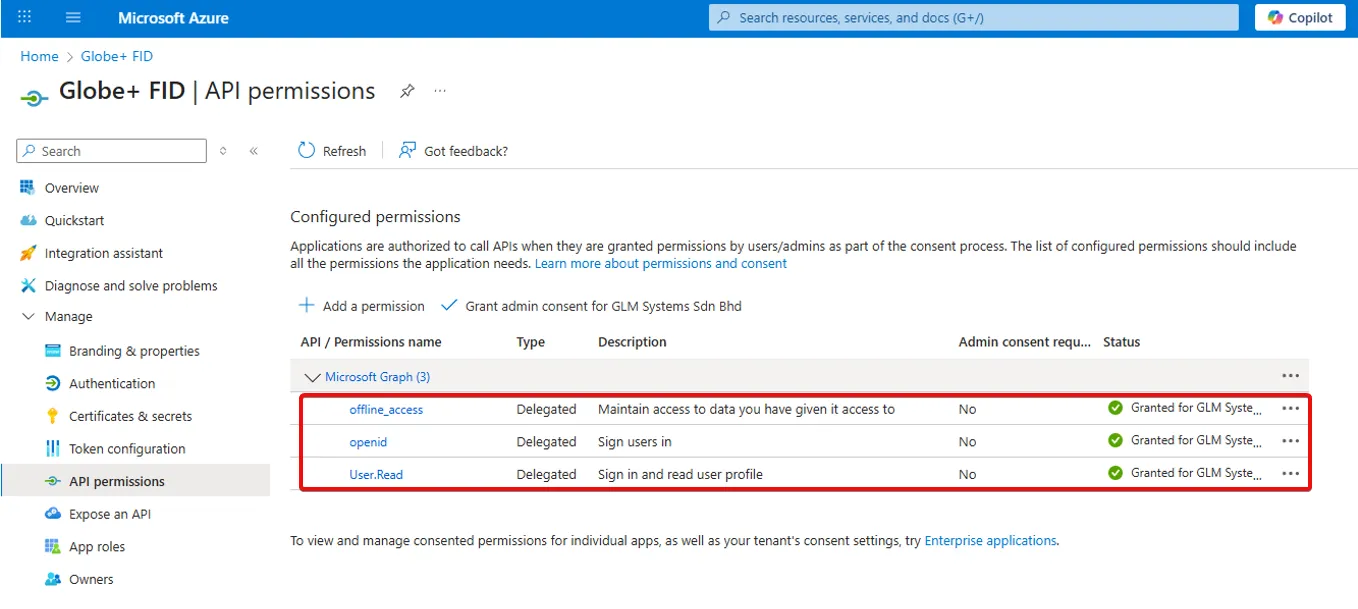Grant admin consent for GLM Systems Sdn Bhd
Image resolution: width=1358 pixels, height=609 pixels.
coord(592,306)
